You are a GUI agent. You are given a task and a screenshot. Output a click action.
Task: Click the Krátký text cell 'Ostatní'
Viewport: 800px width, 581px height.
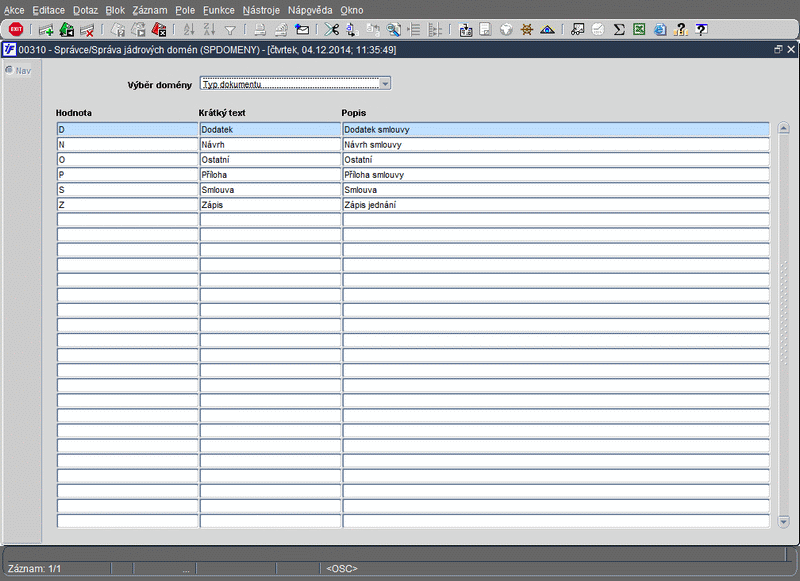(270, 160)
